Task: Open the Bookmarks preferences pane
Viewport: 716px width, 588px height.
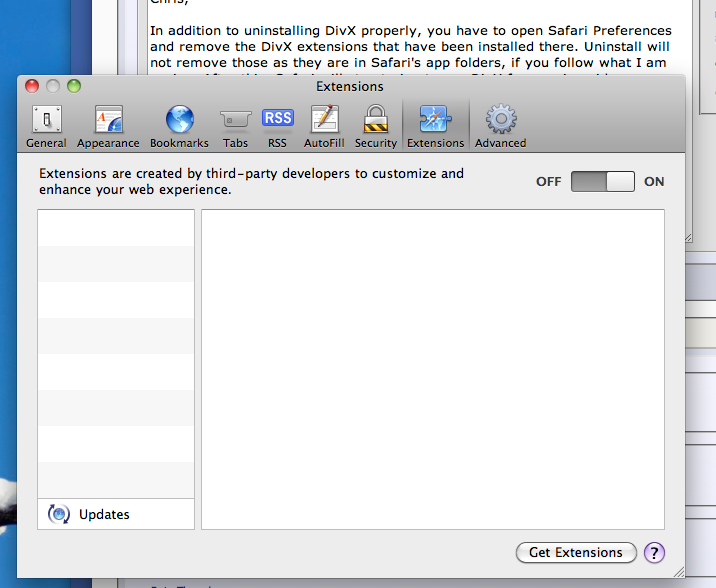Action: point(179,126)
